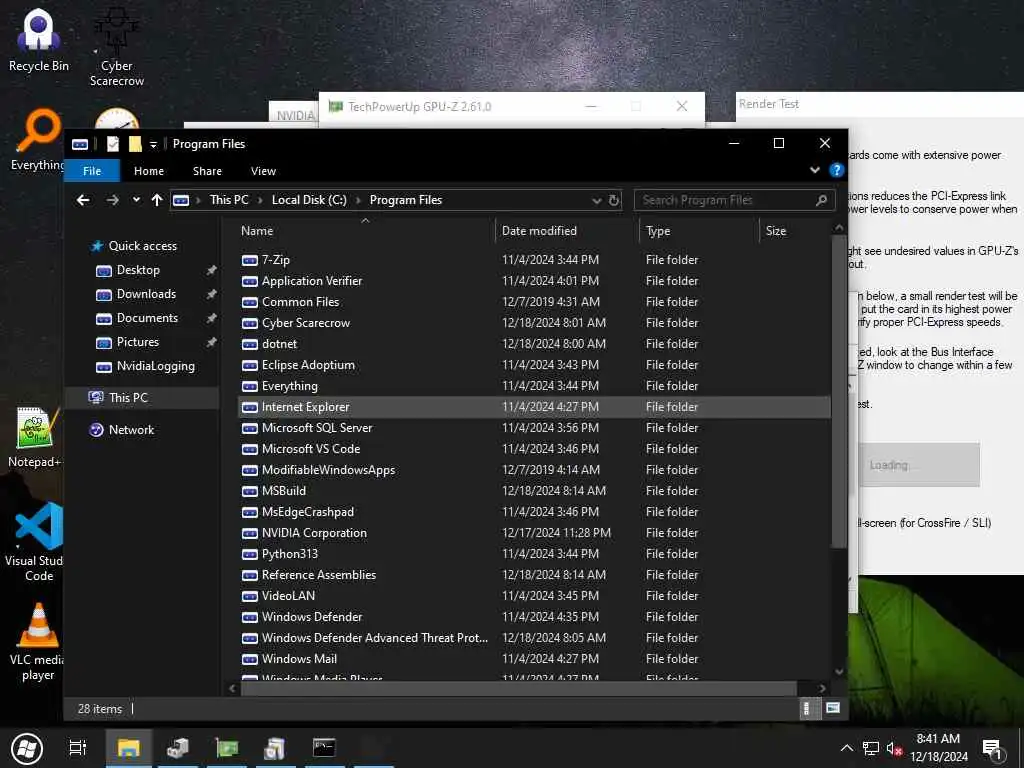Switch to large icons view layout

coord(833,709)
